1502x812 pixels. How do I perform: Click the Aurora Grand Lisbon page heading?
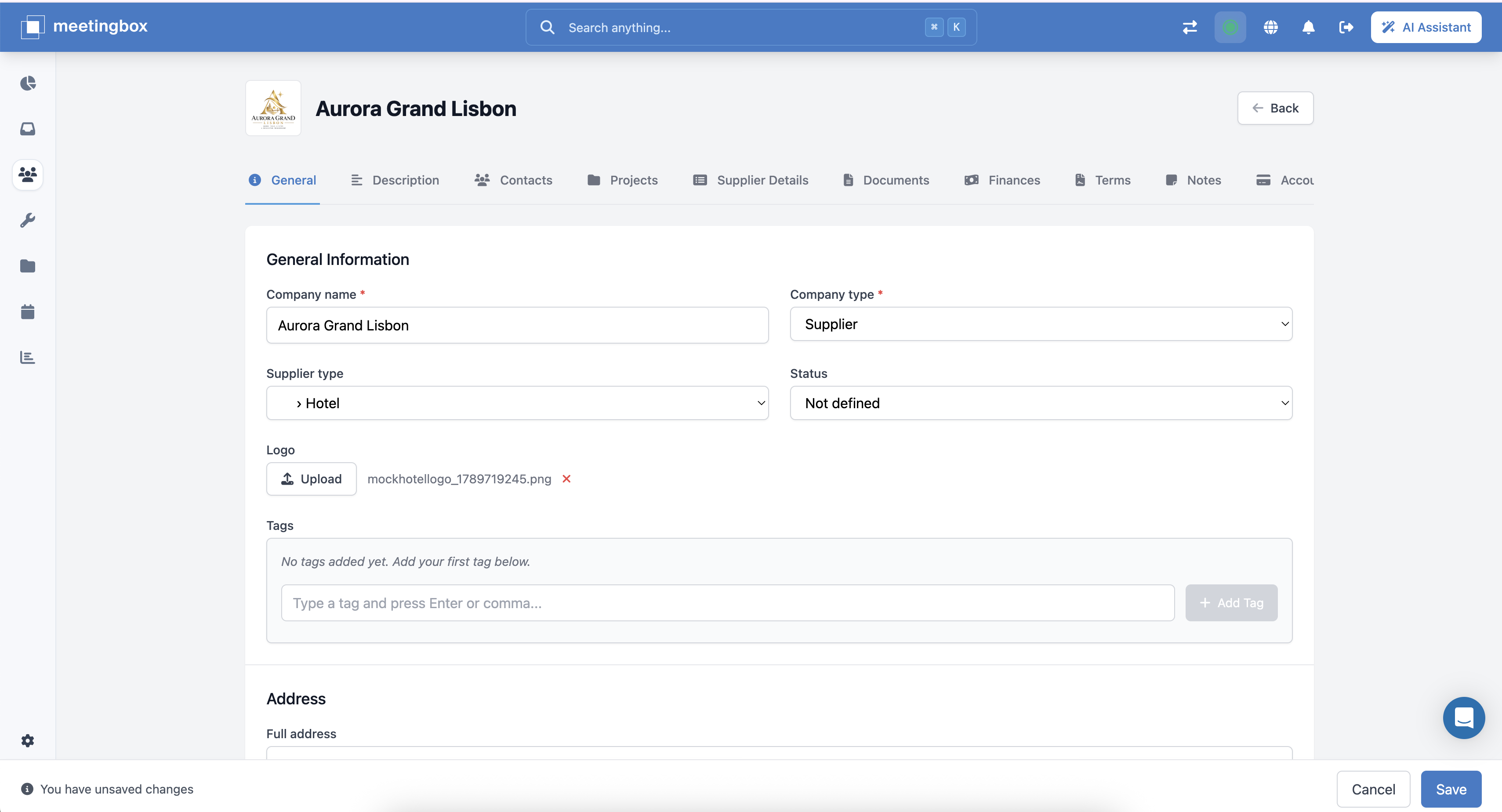click(x=416, y=109)
